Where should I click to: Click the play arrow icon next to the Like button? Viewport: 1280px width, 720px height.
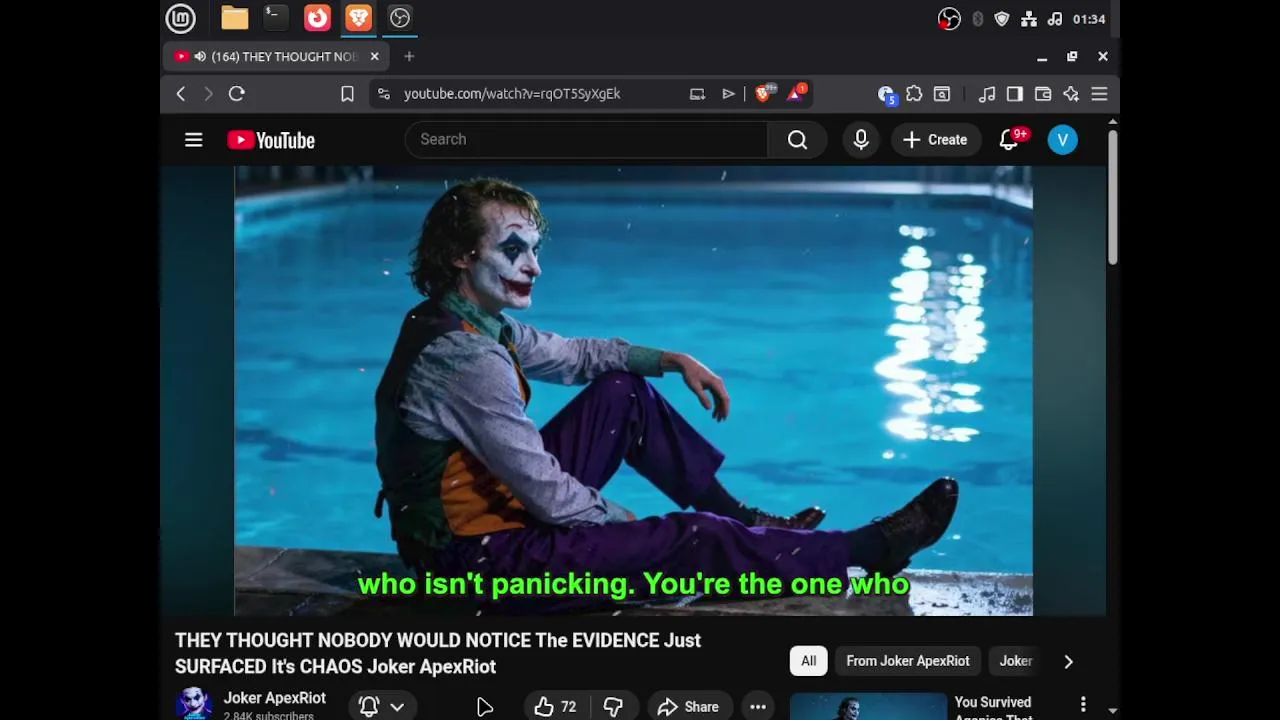tap(485, 707)
